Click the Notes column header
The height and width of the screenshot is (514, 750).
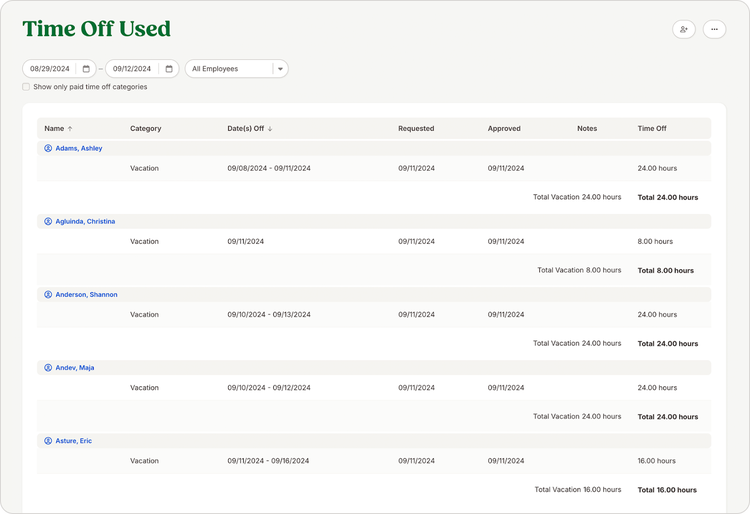587,129
